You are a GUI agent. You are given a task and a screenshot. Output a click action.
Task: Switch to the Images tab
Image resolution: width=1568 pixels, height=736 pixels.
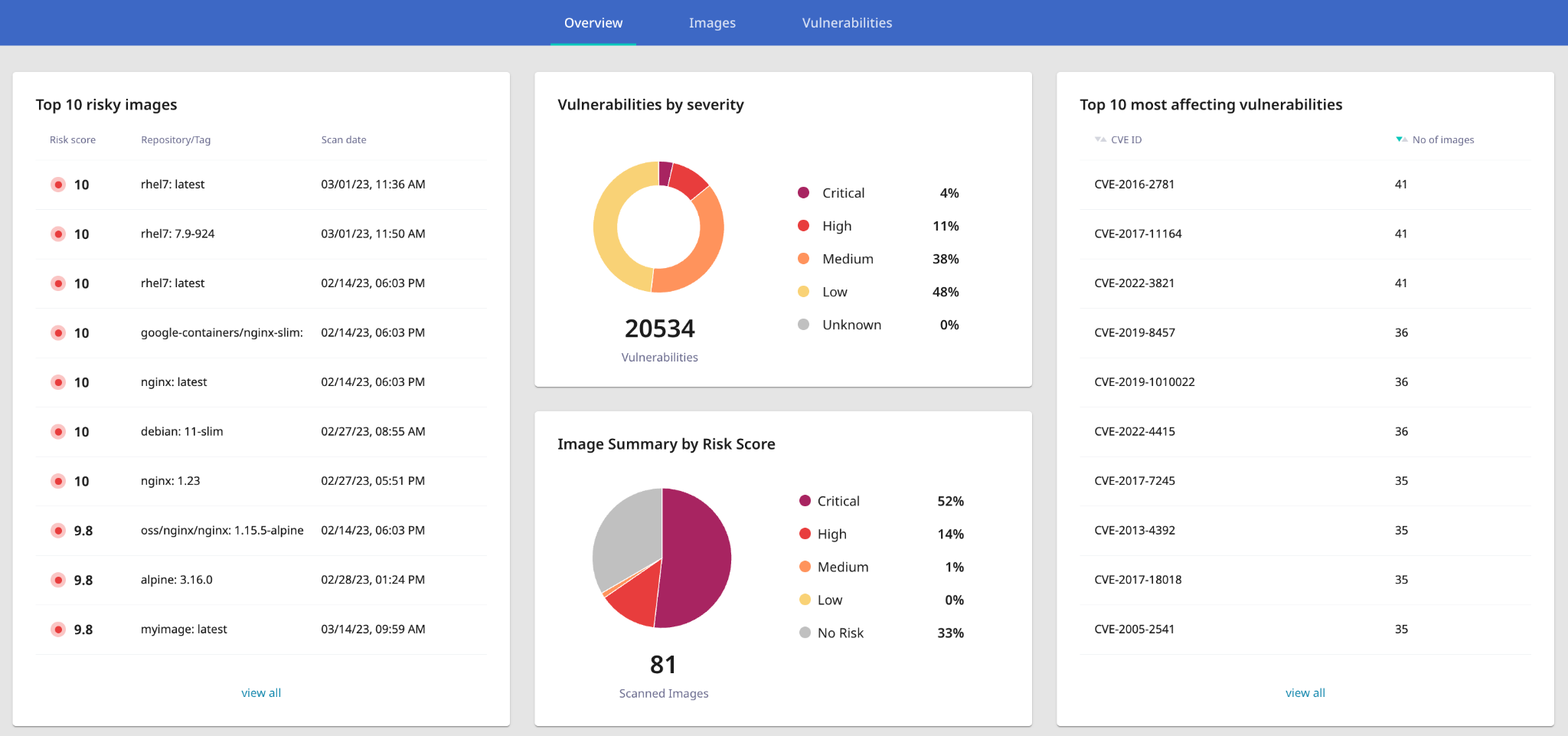(711, 23)
